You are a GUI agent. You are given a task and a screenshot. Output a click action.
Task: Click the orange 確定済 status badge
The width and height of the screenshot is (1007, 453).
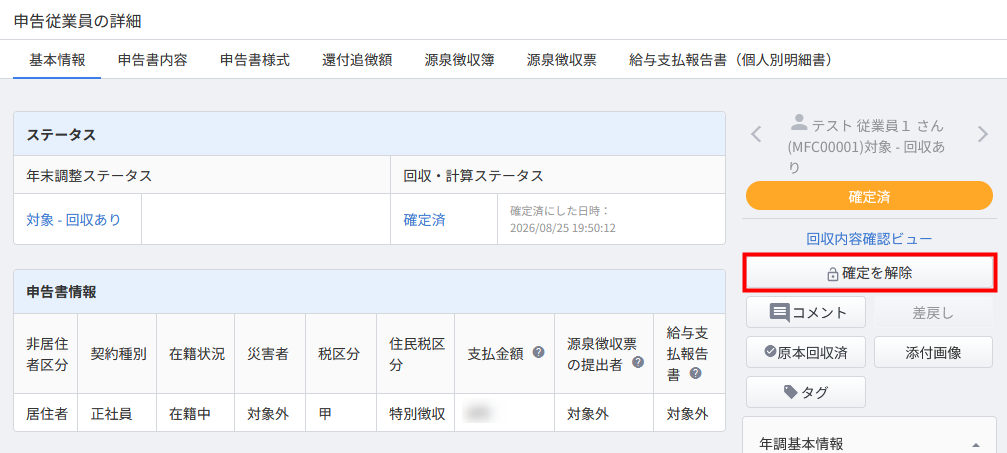point(870,196)
